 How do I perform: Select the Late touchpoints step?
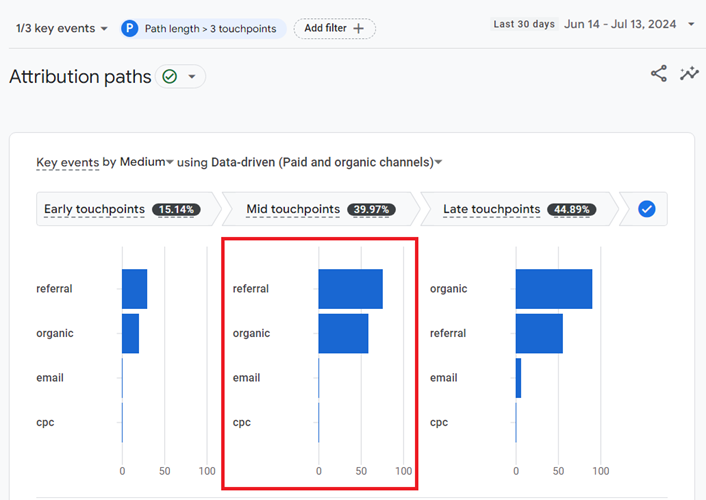click(519, 209)
